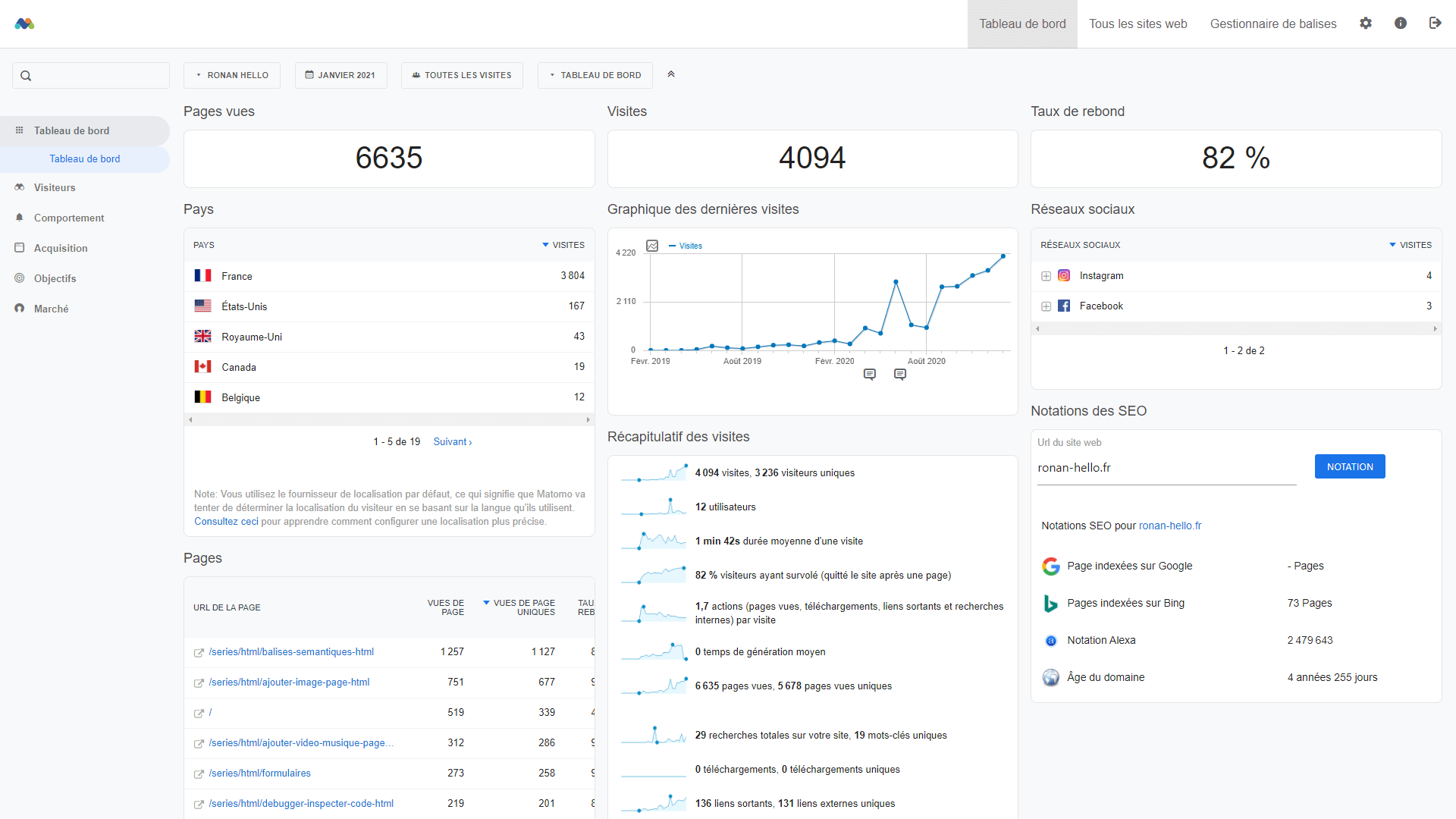Viewport: 1456px width, 819px height.
Task: Click the info circle icon in header
Action: pyautogui.click(x=1401, y=24)
